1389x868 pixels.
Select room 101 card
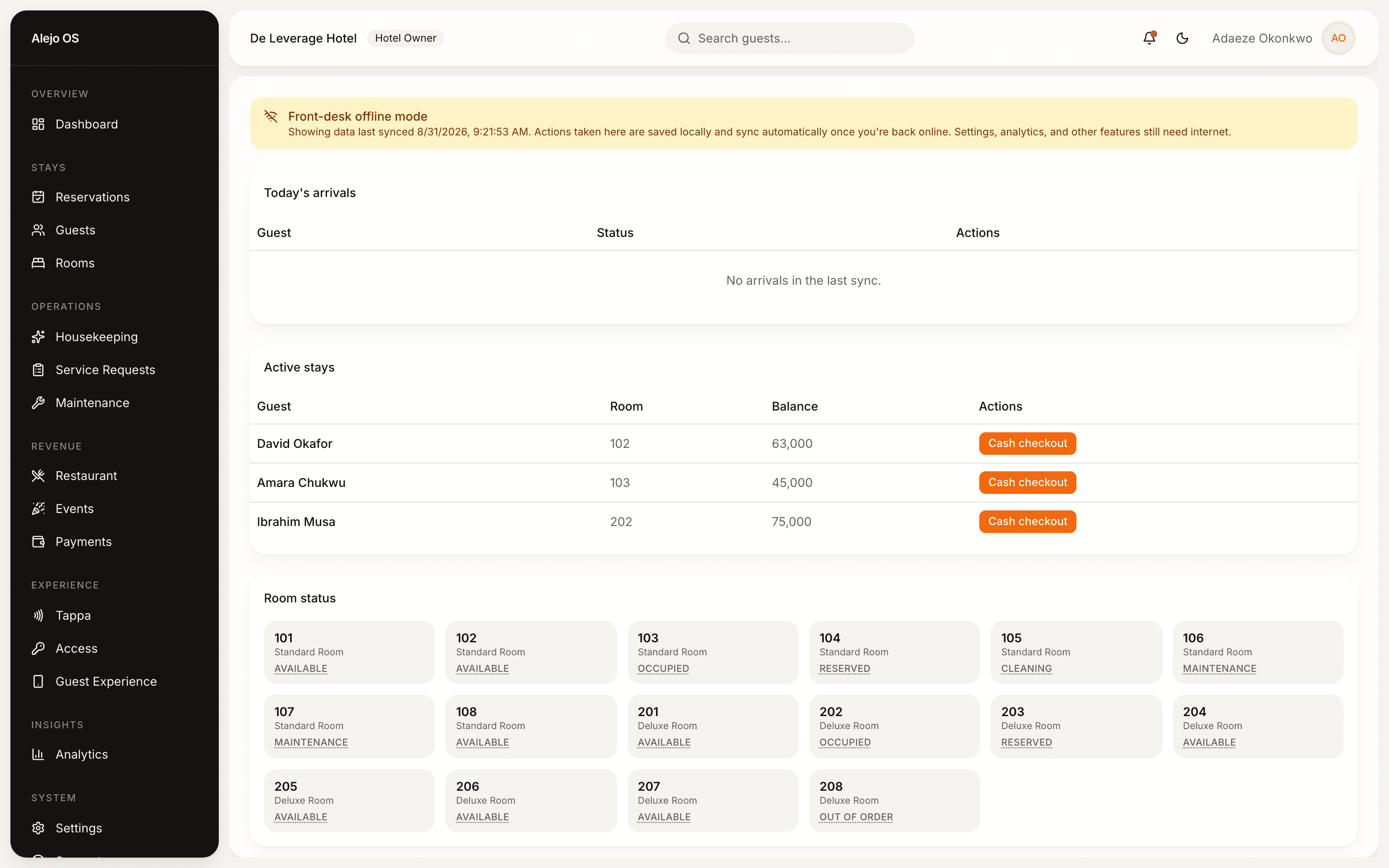349,652
